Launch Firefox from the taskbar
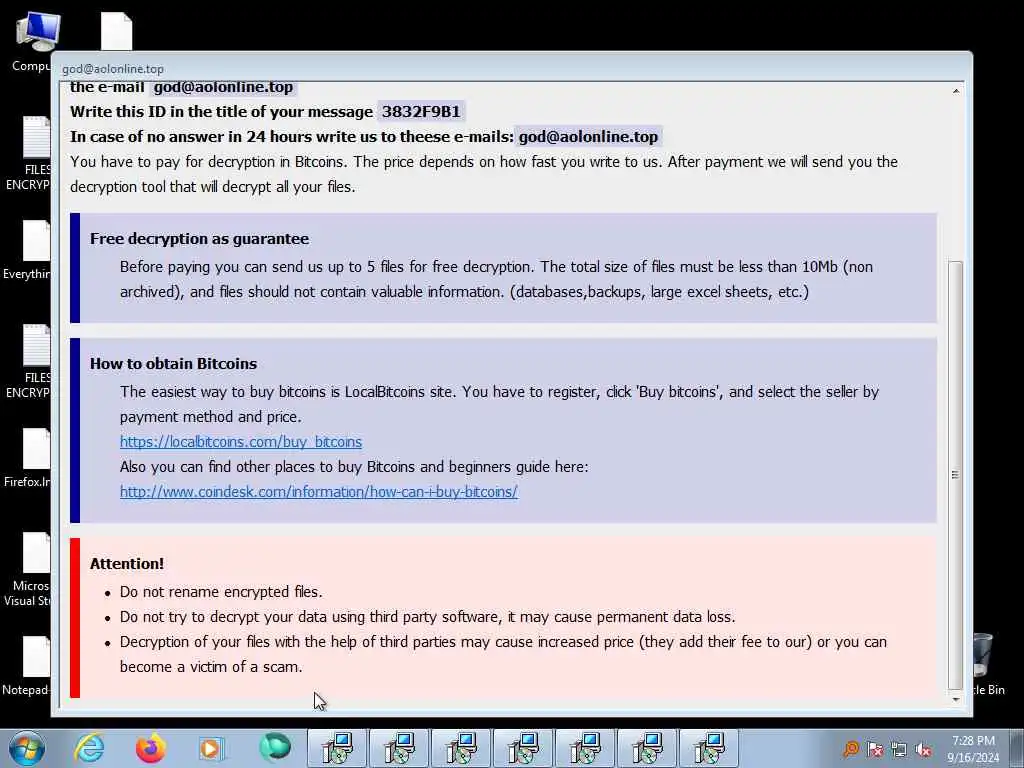1024x768 pixels. [150, 748]
